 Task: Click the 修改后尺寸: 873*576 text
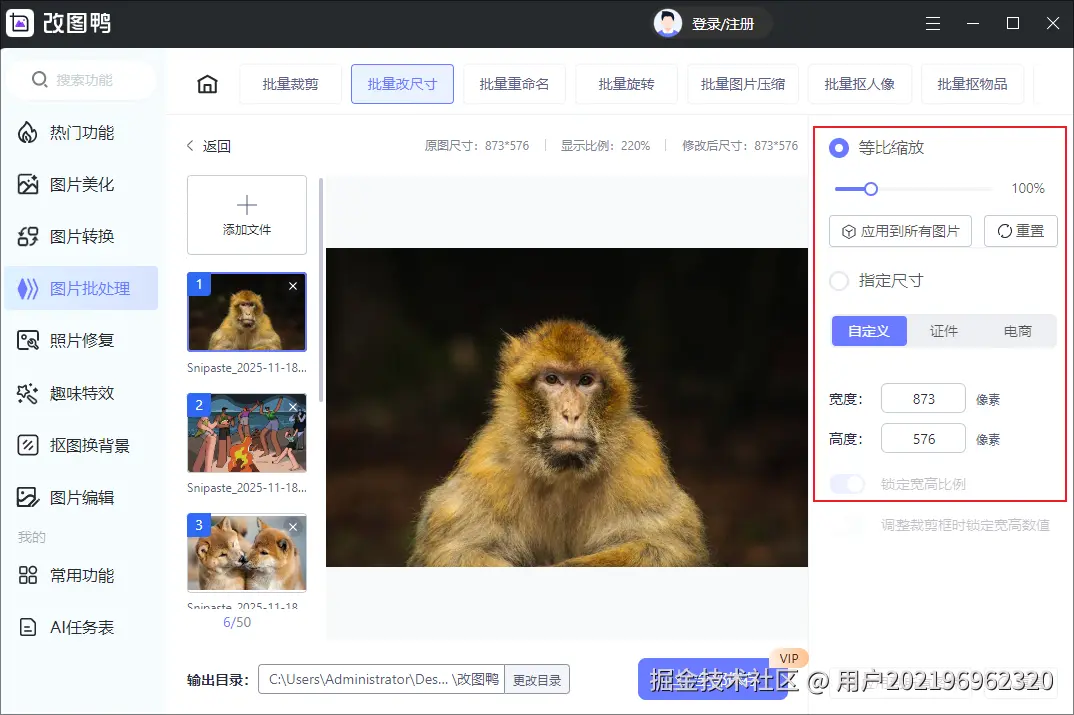click(740, 146)
